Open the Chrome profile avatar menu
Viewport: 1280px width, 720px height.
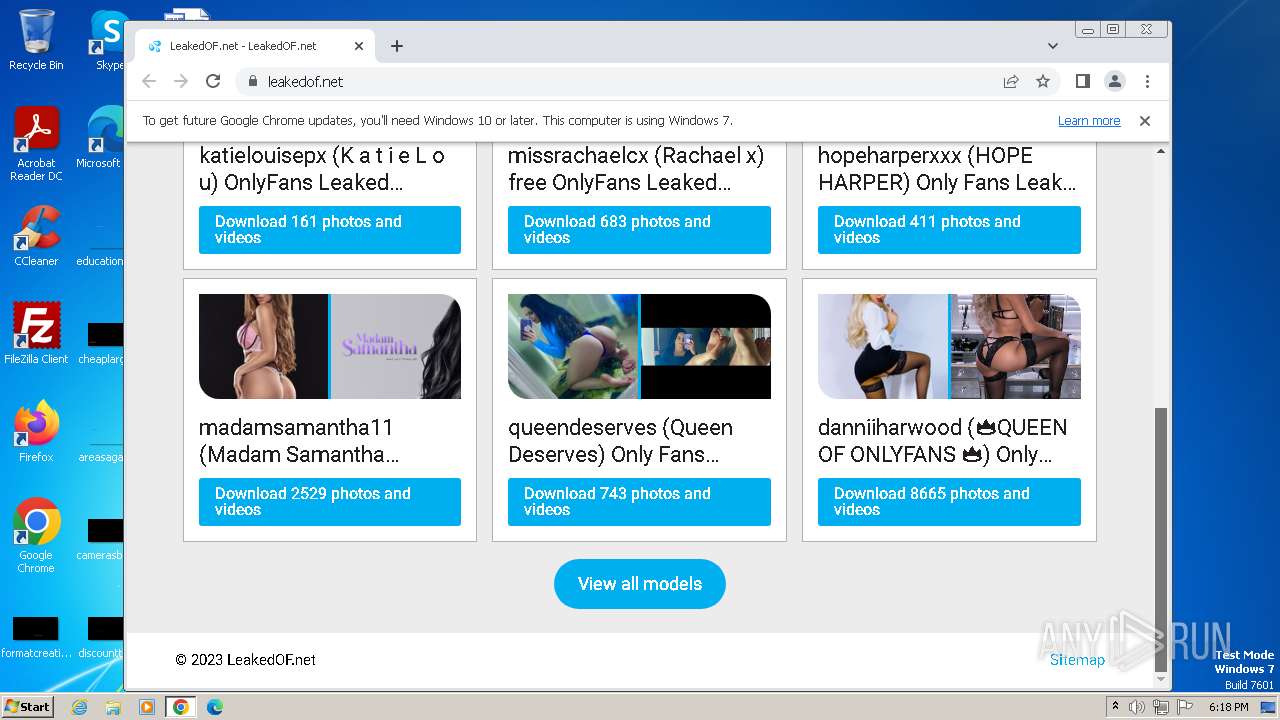[1115, 81]
